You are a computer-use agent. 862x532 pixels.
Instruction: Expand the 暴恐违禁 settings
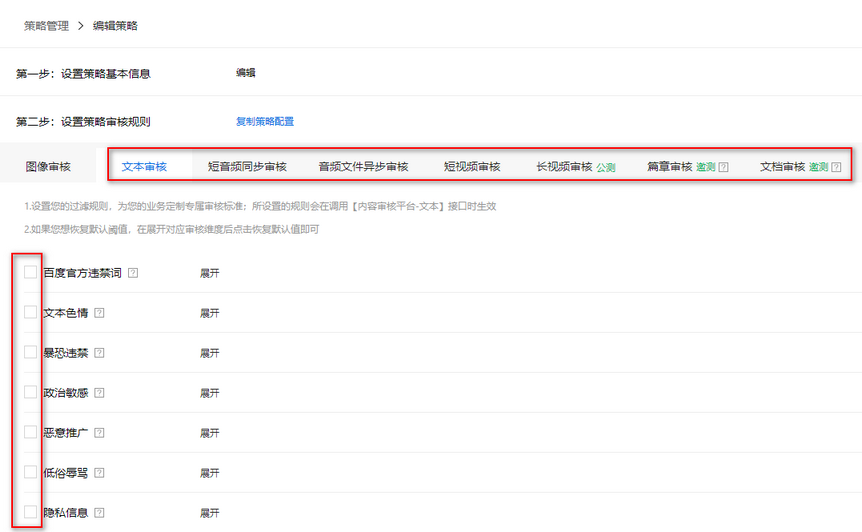coord(209,353)
